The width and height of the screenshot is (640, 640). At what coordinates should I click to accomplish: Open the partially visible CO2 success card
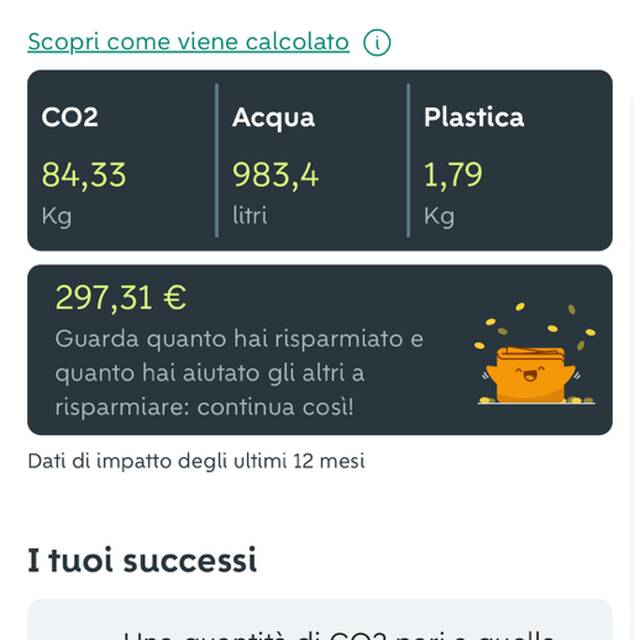[320, 624]
